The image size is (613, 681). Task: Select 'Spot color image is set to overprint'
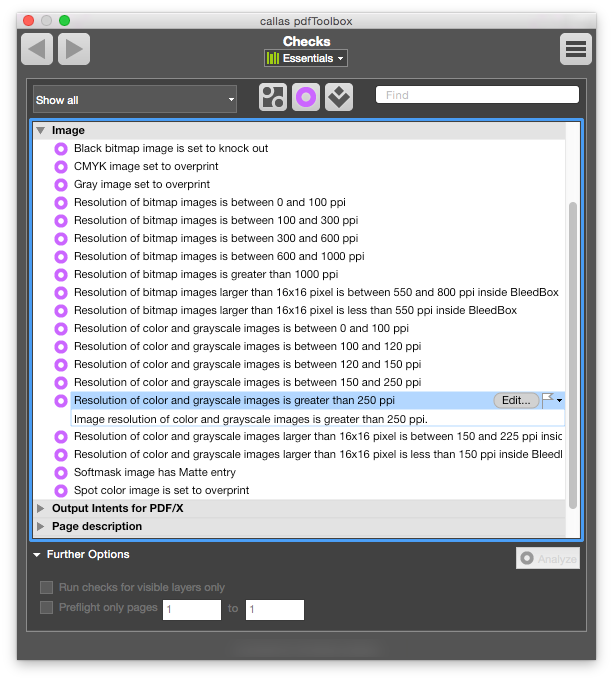point(161,490)
